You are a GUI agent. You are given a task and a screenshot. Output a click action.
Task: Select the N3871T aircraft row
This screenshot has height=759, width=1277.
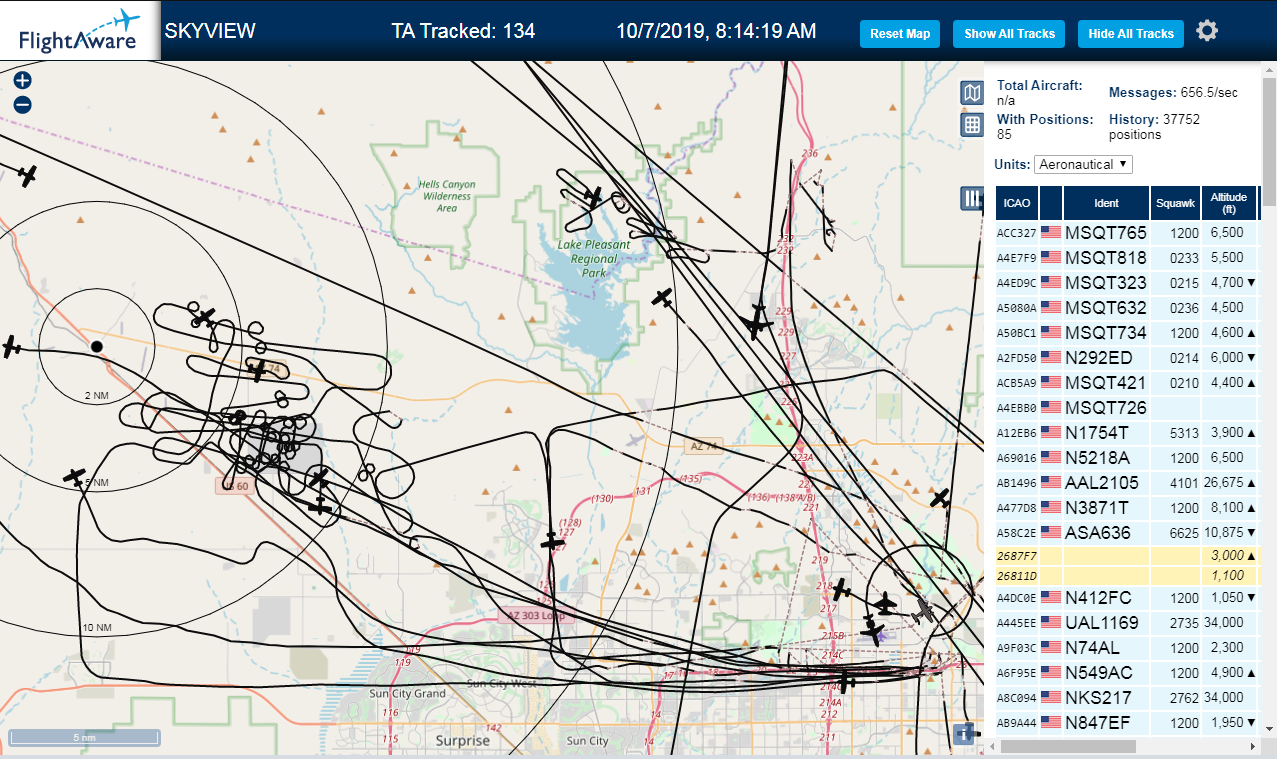click(1126, 508)
